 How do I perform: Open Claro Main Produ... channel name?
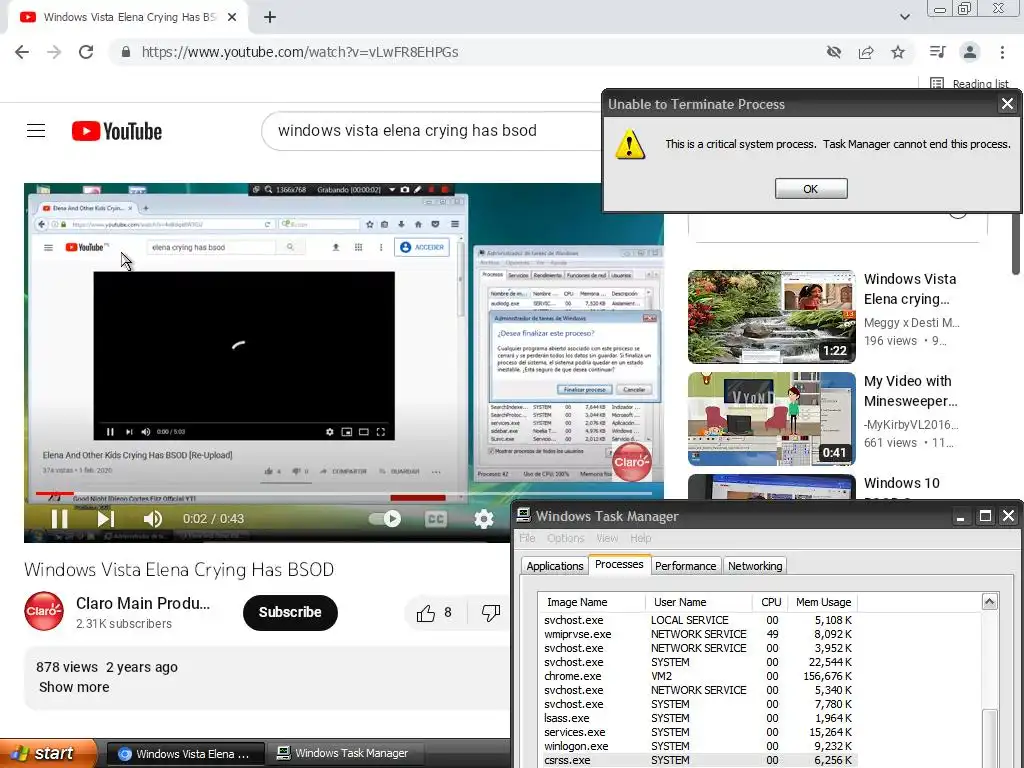pyautogui.click(x=143, y=603)
